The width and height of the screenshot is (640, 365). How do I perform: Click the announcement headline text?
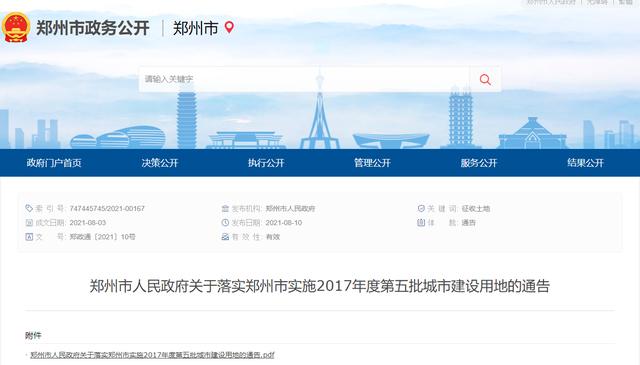click(x=320, y=286)
